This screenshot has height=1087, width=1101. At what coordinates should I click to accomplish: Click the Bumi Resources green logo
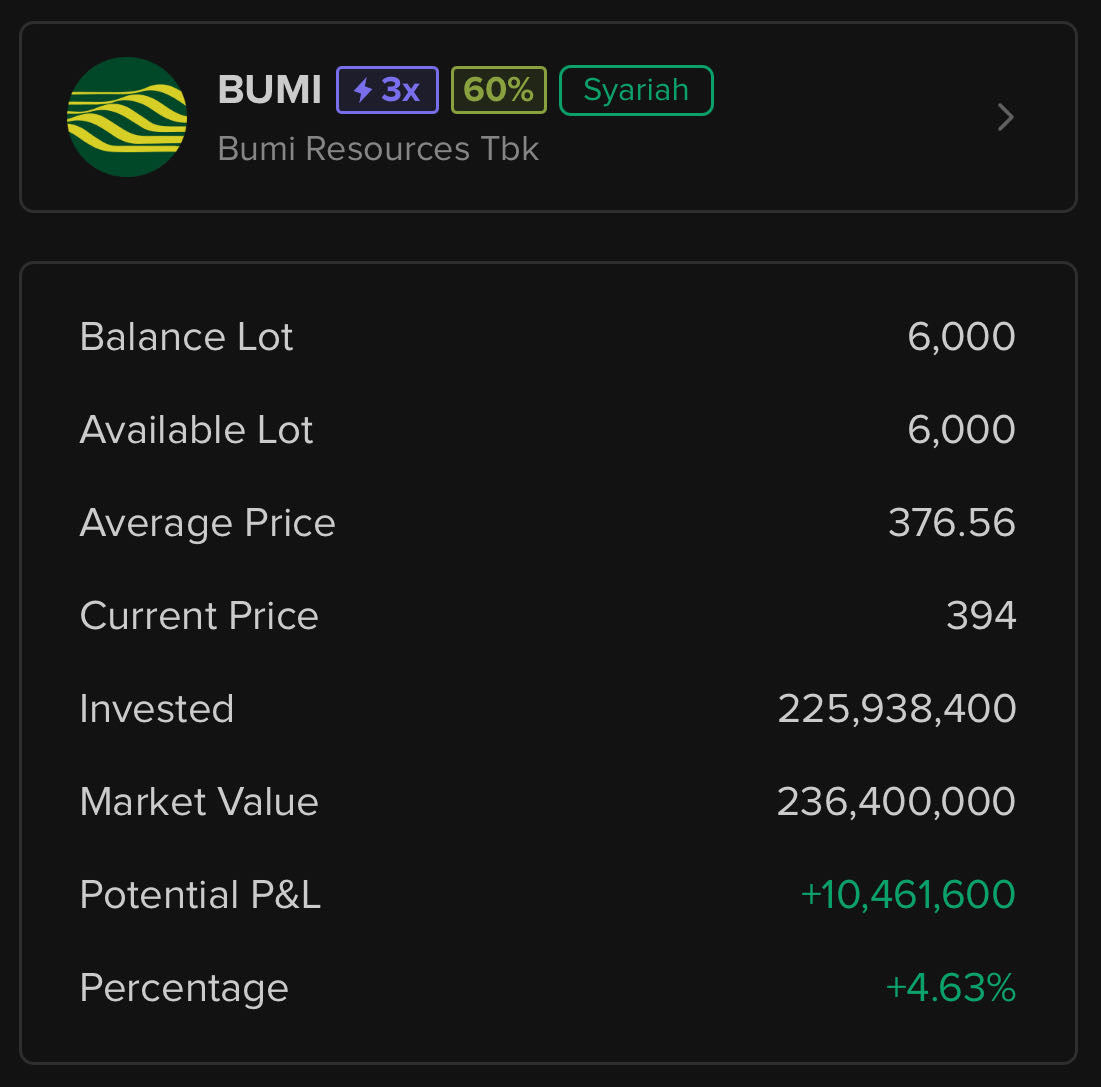click(127, 117)
